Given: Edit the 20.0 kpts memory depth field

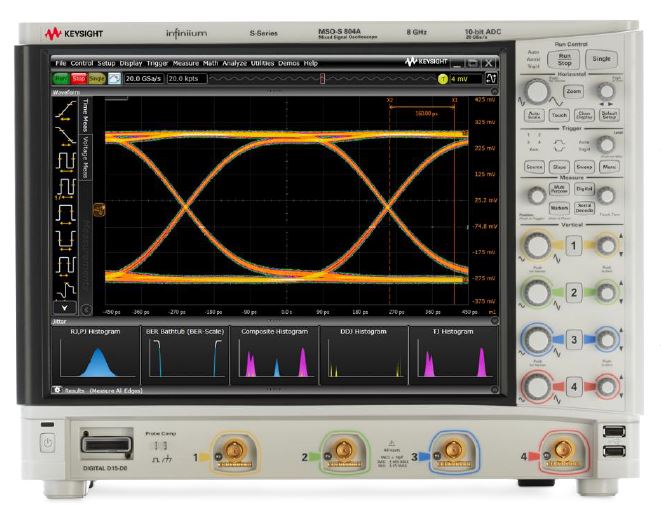Looking at the screenshot, I should tap(187, 78).
